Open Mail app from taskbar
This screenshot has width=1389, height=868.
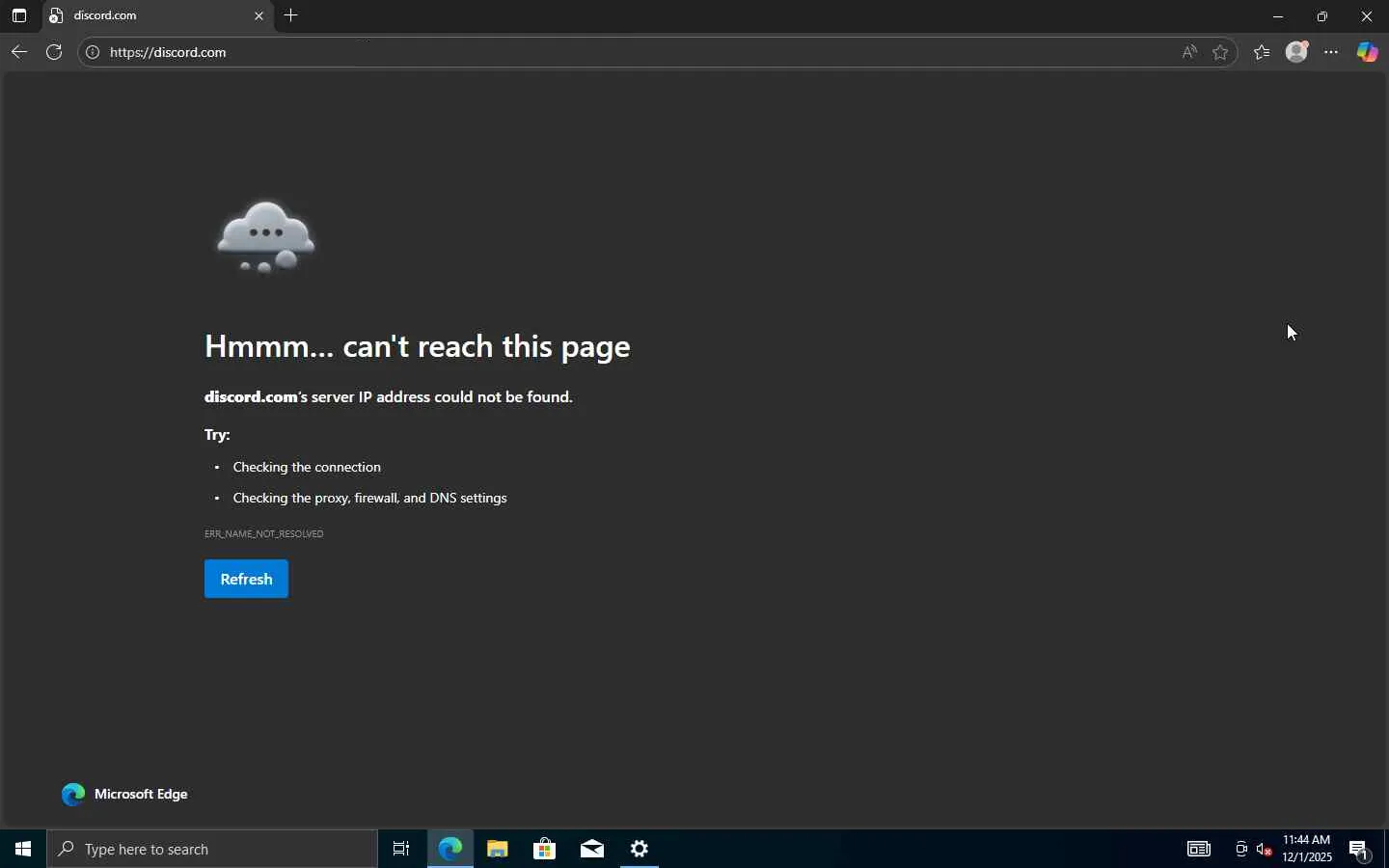[592, 849]
